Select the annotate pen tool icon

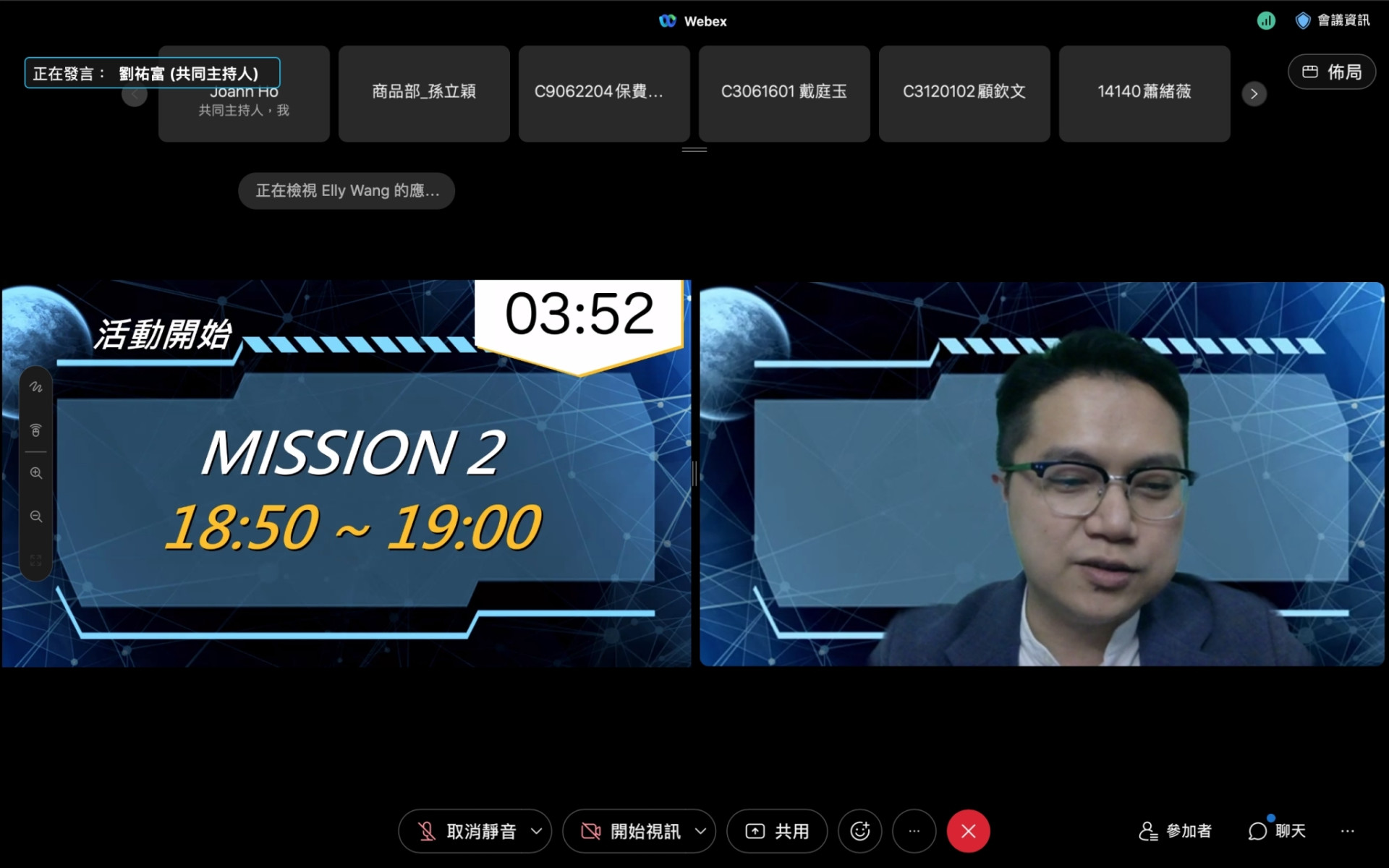point(35,387)
